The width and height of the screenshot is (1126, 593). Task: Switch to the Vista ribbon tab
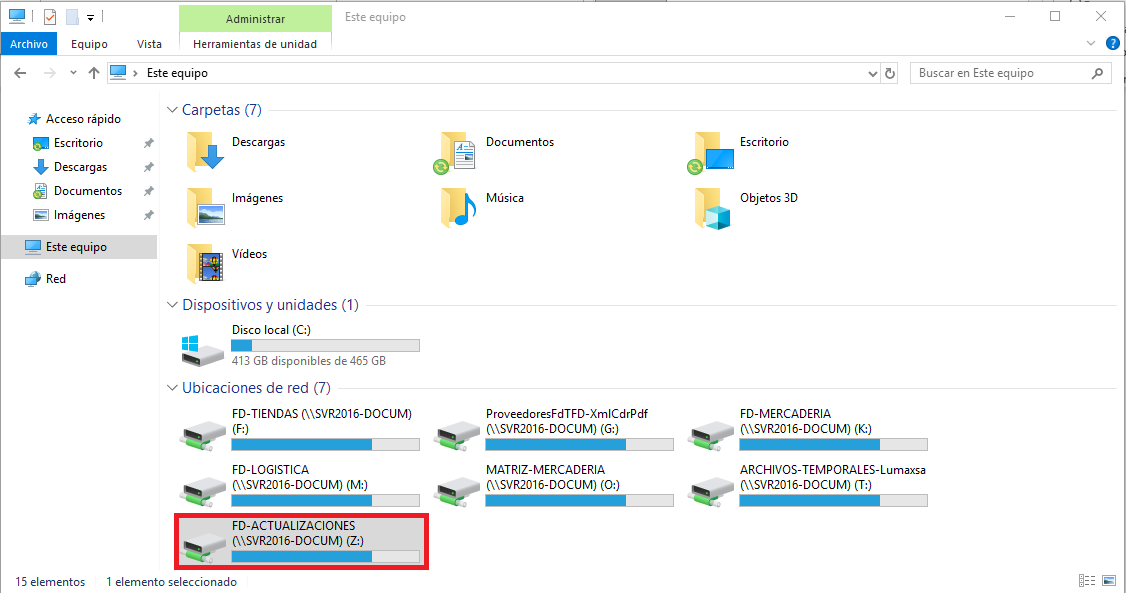pyautogui.click(x=149, y=44)
